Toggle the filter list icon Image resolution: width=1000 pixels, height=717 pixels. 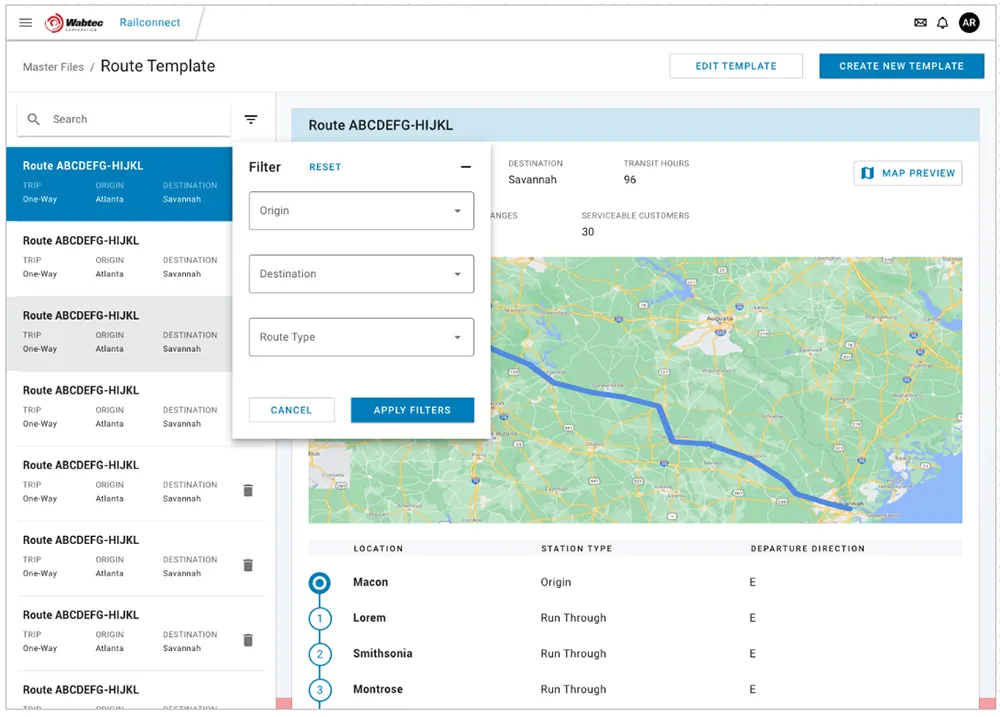(x=251, y=119)
